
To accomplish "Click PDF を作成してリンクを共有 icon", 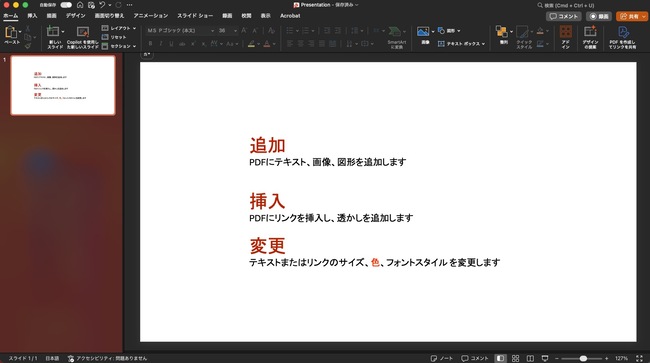I will point(623,32).
